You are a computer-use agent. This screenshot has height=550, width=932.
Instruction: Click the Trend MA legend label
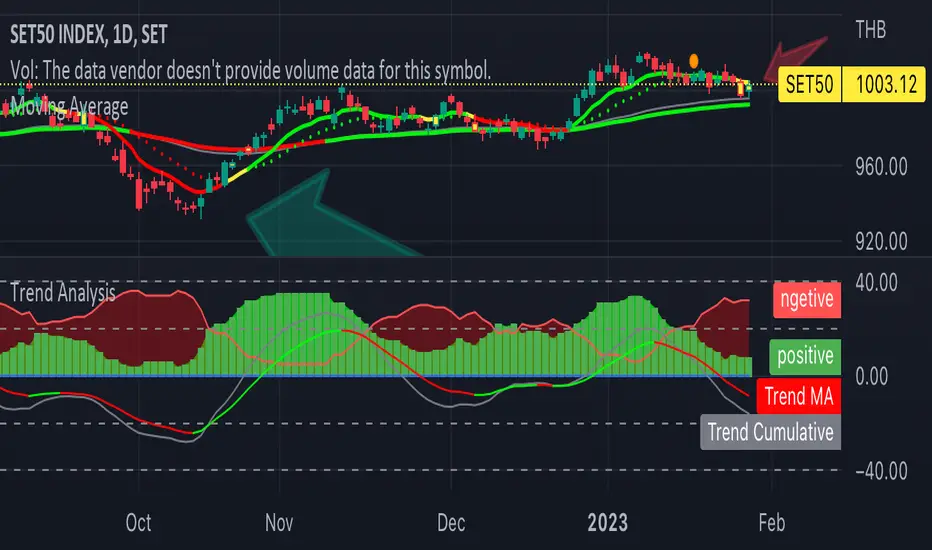click(x=799, y=396)
